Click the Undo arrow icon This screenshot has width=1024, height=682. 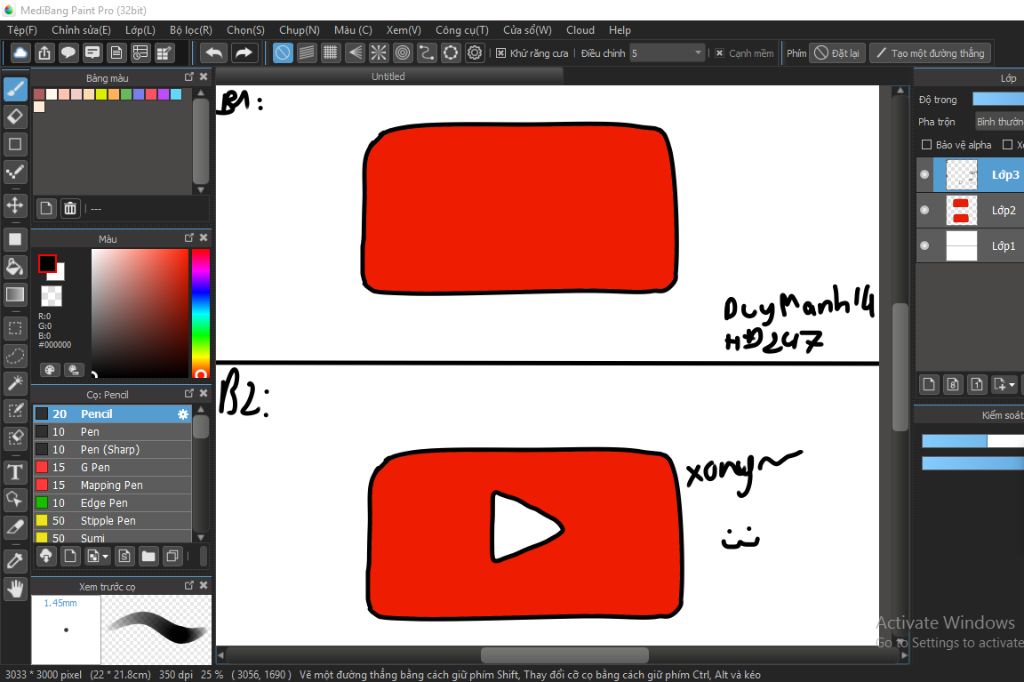tap(214, 53)
